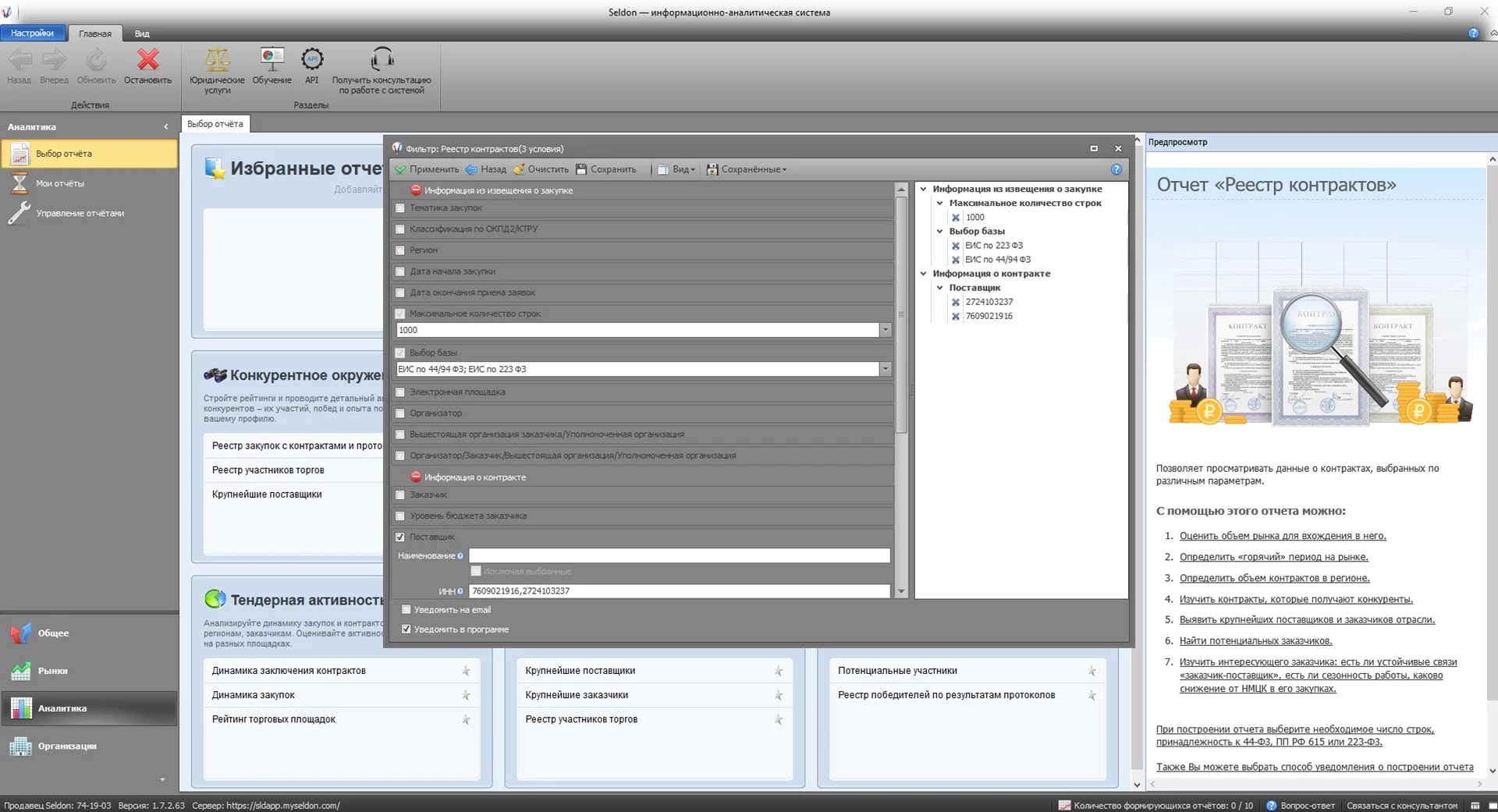This screenshot has height=812, width=1498.
Task: Open the Рынки section
Action: pyautogui.click(x=90, y=671)
